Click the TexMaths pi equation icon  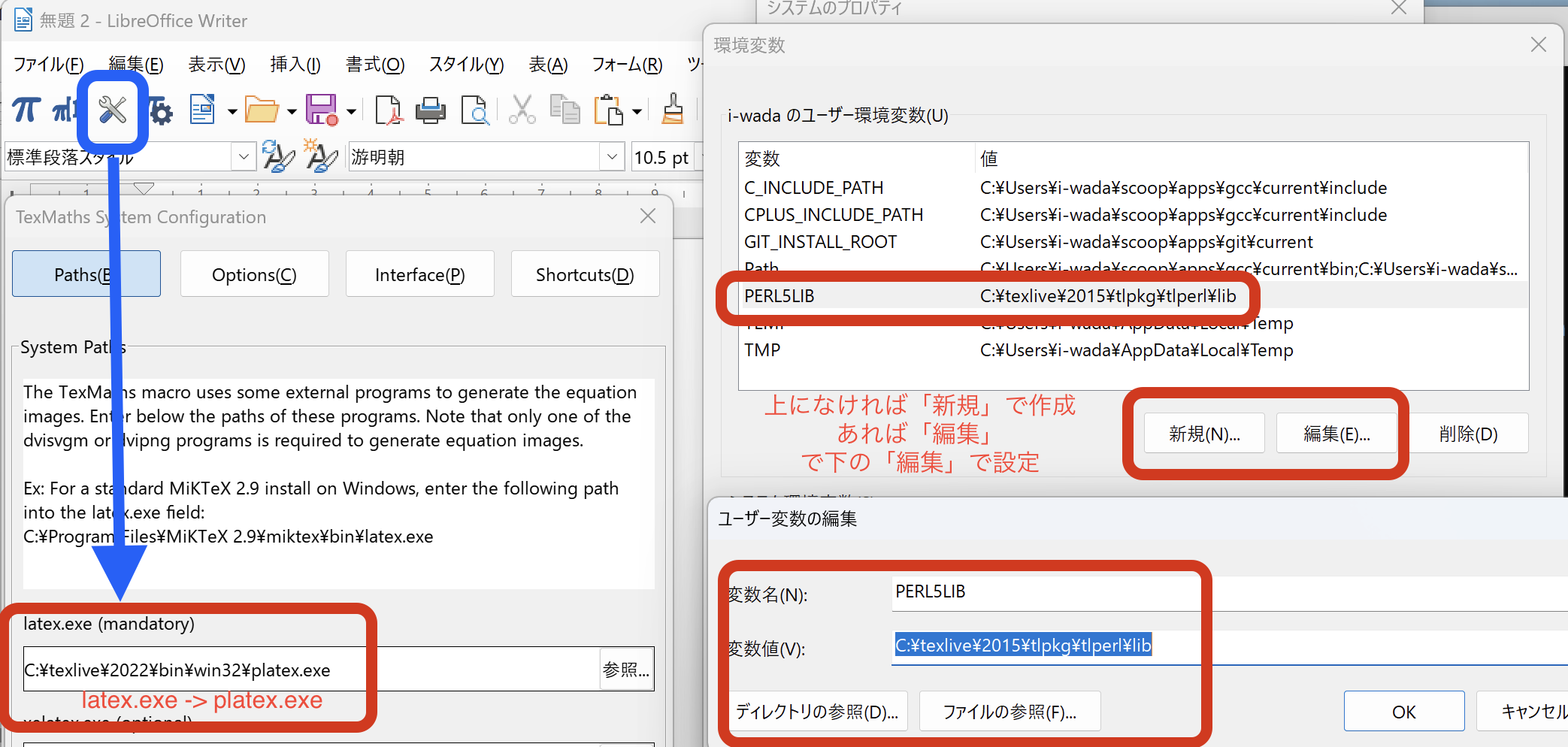[27, 110]
